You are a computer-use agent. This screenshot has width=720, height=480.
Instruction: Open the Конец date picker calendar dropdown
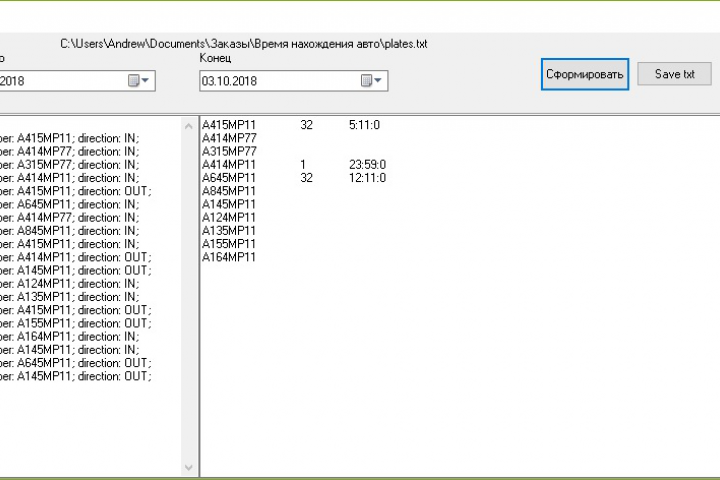[x=371, y=81]
